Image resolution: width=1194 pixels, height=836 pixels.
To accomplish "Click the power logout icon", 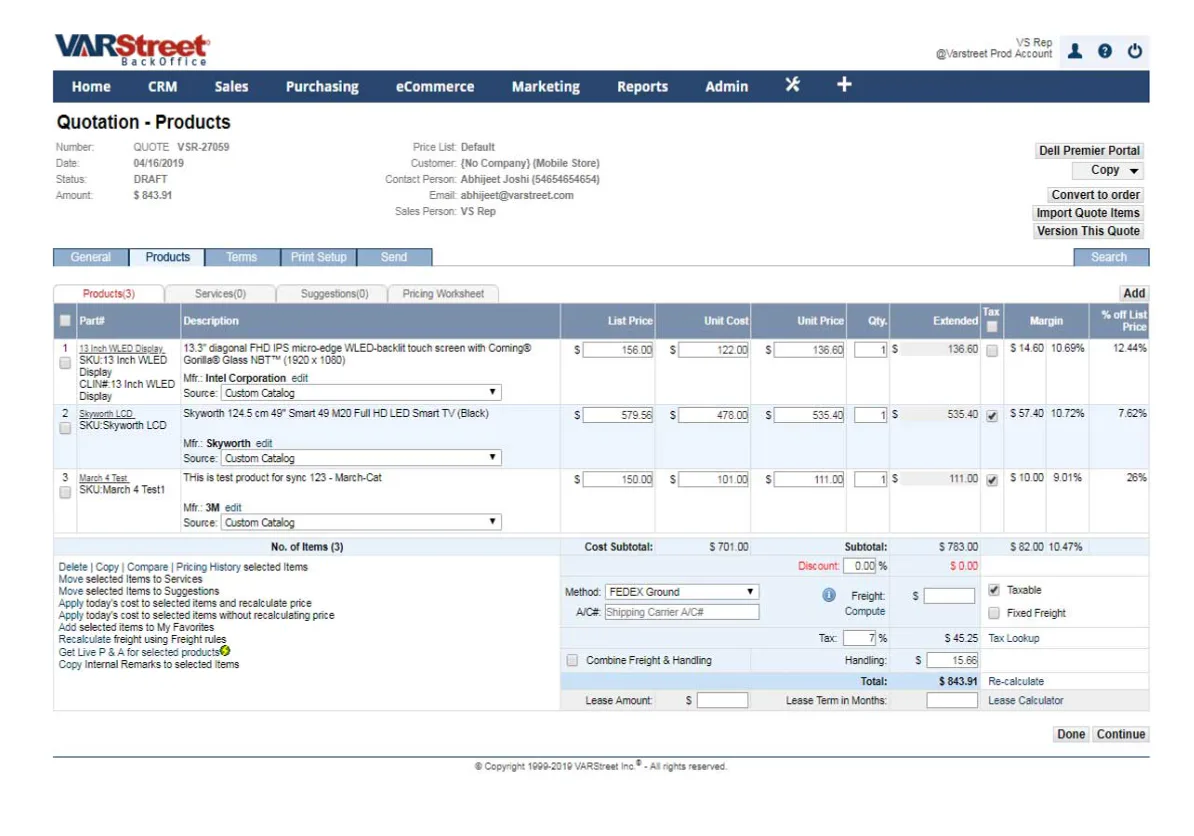I will [1135, 51].
